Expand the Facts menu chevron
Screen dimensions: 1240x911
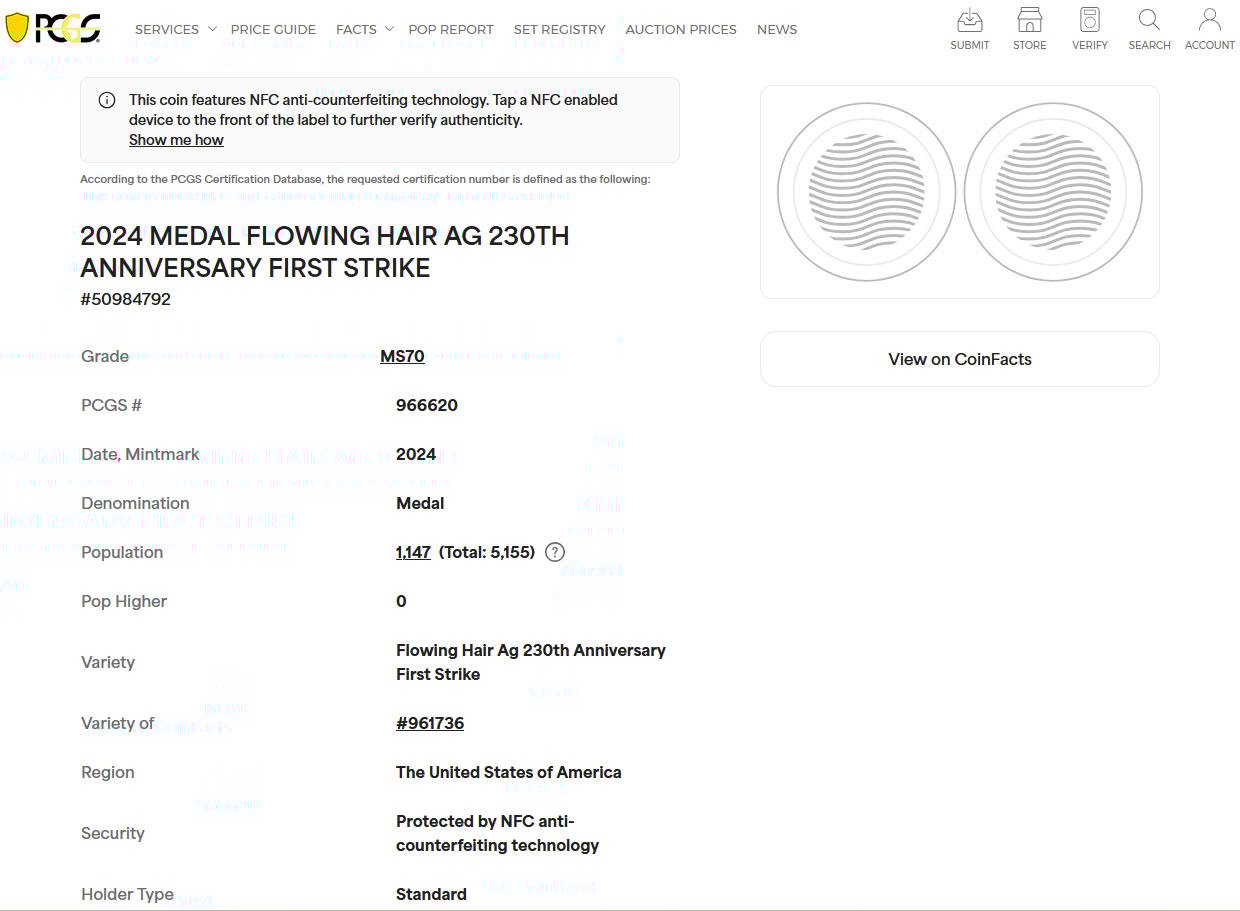point(389,29)
